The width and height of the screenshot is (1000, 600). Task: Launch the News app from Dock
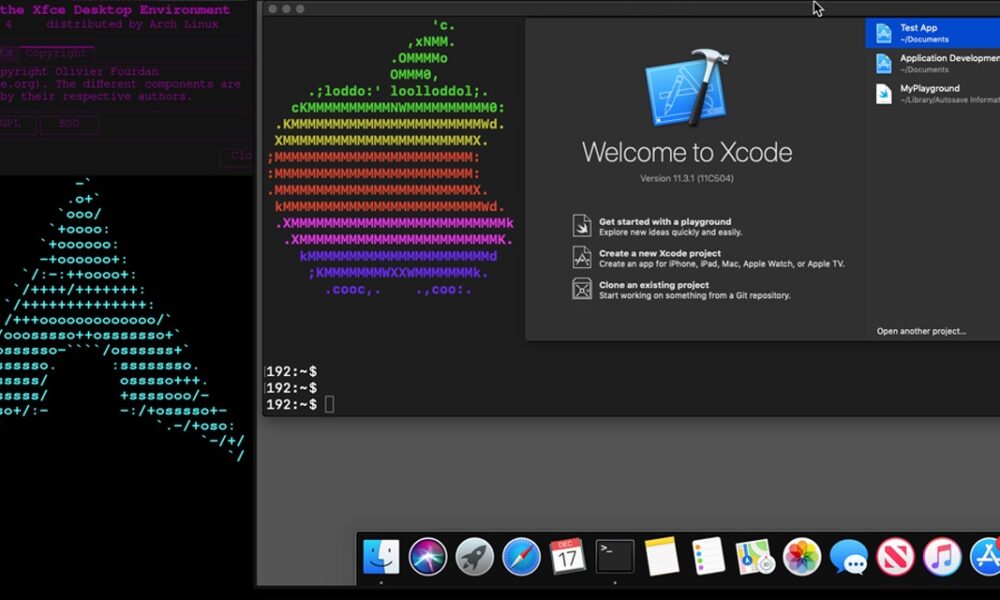pos(895,557)
